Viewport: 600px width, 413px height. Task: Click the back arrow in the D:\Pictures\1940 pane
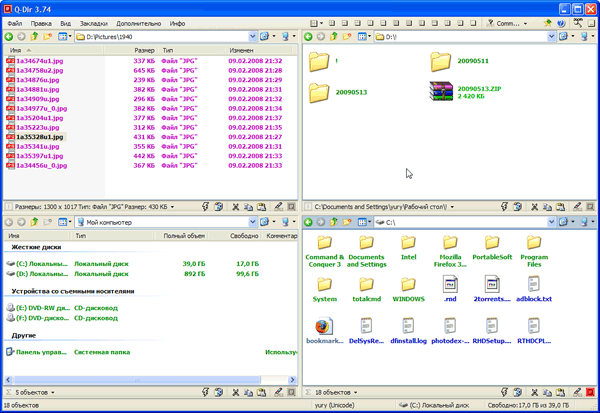pyautogui.click(x=9, y=37)
